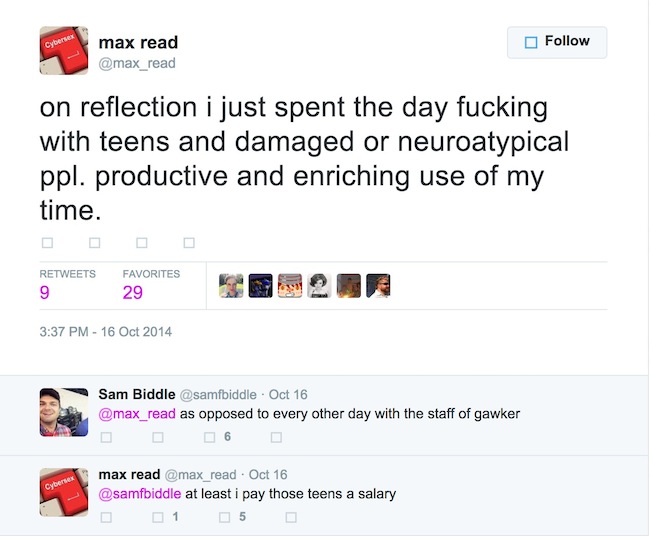This screenshot has height=536, width=650.
Task: Click max read's avatar in the last reply
Action: tap(64, 492)
